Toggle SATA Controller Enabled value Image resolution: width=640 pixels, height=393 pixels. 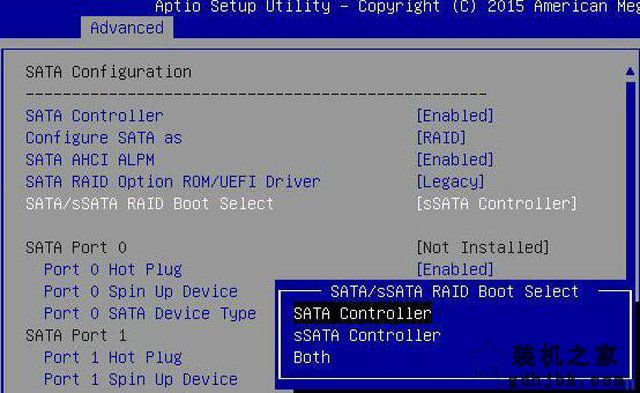coord(455,116)
